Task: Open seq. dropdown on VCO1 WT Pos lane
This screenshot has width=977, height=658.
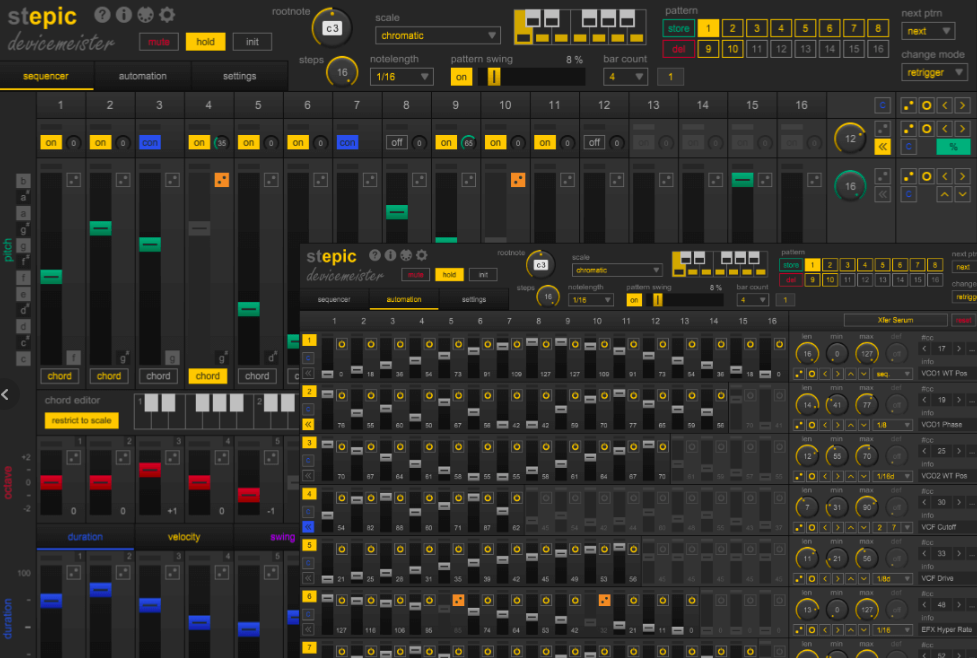Action: point(892,374)
